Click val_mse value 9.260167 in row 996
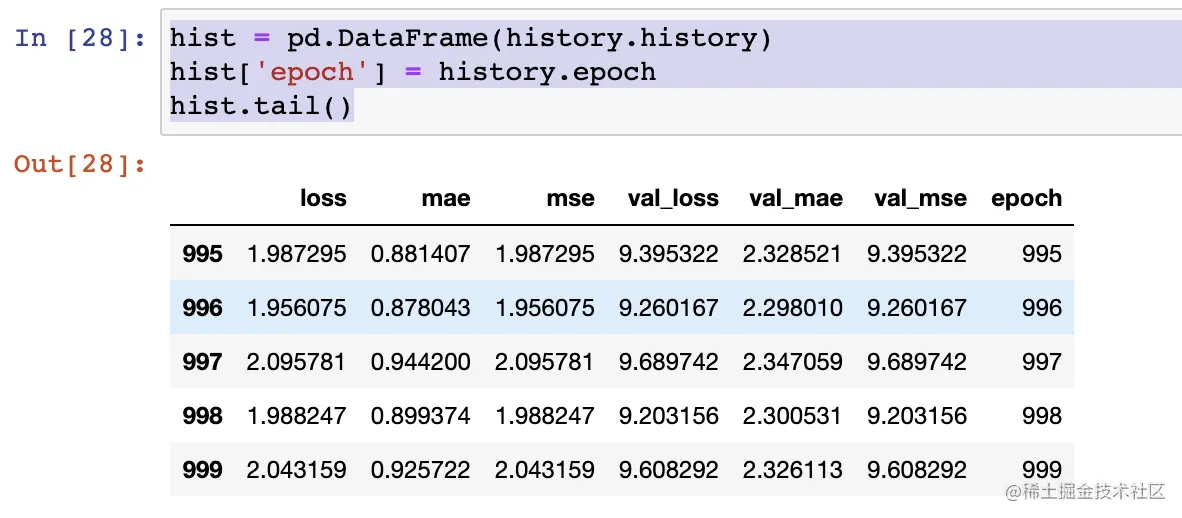 tap(917, 308)
